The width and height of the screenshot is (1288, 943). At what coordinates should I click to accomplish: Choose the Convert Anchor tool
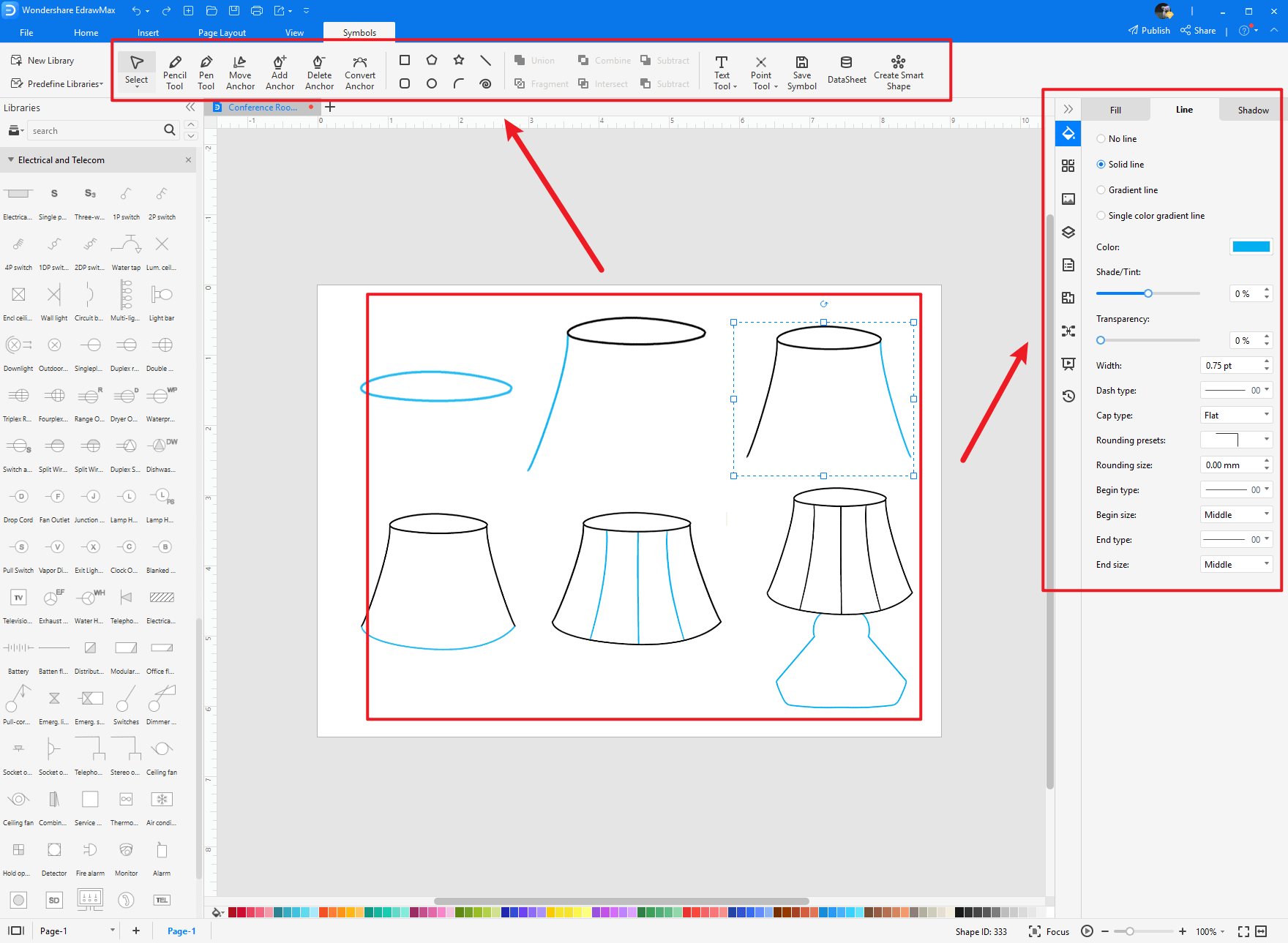[359, 72]
